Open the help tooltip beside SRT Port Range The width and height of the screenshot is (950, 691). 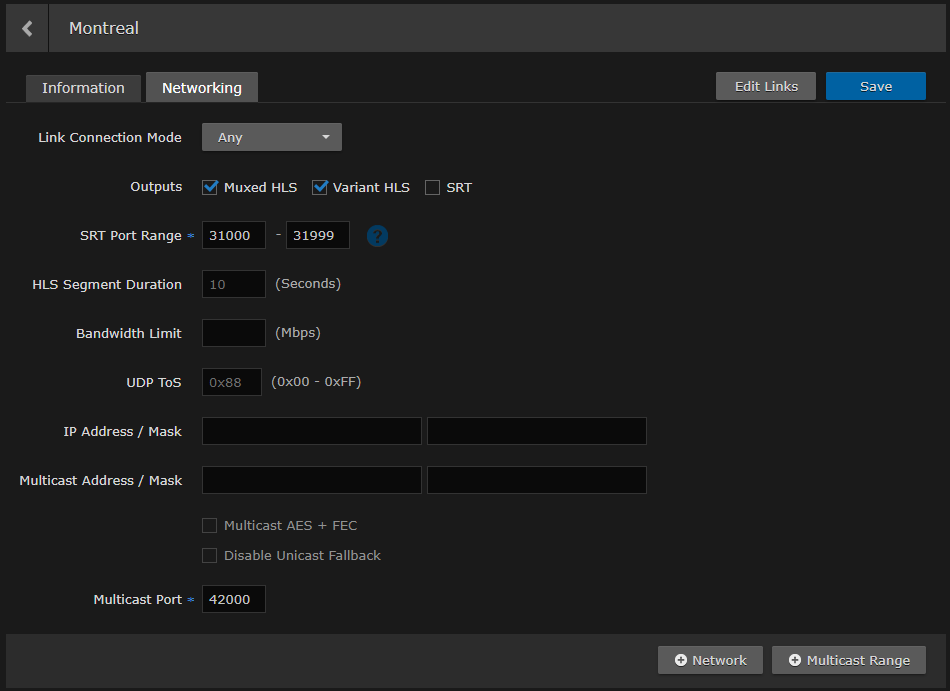tap(377, 236)
